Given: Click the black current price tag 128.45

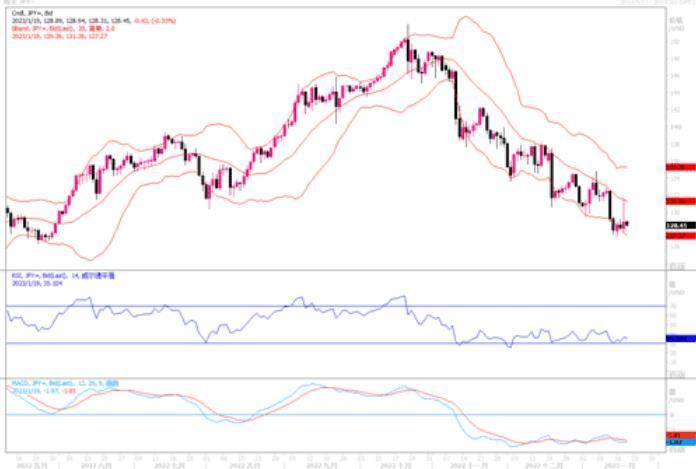Looking at the screenshot, I should click(x=678, y=227).
